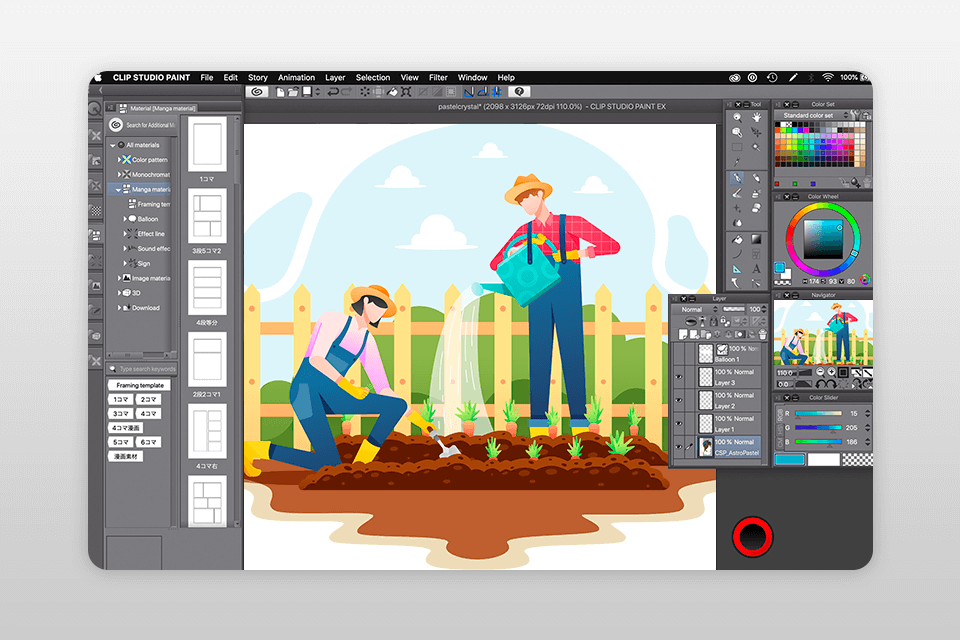Open the Animation menu in the menu bar
The height and width of the screenshot is (640, 960).
click(296, 77)
